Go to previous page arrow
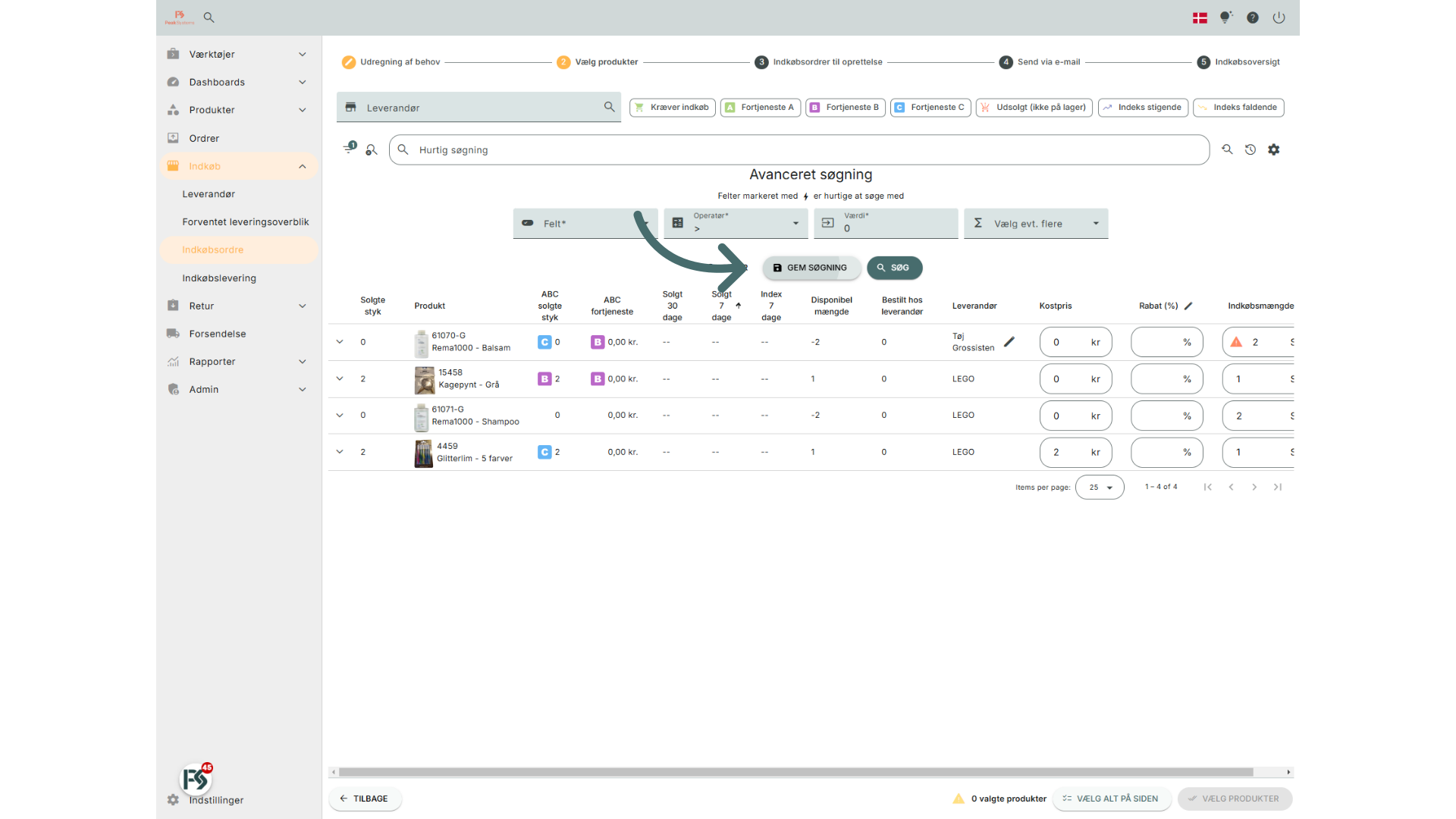 point(1231,487)
